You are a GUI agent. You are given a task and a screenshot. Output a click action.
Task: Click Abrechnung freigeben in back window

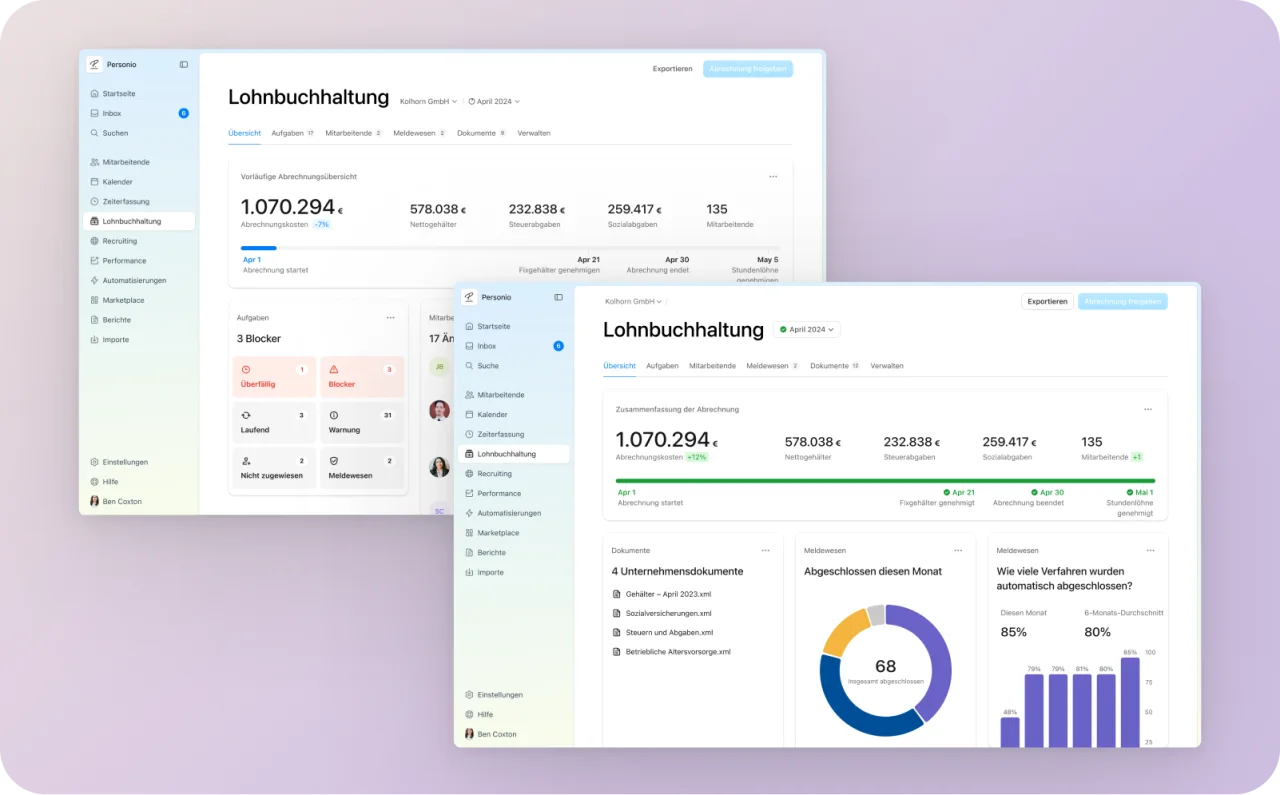(x=748, y=69)
